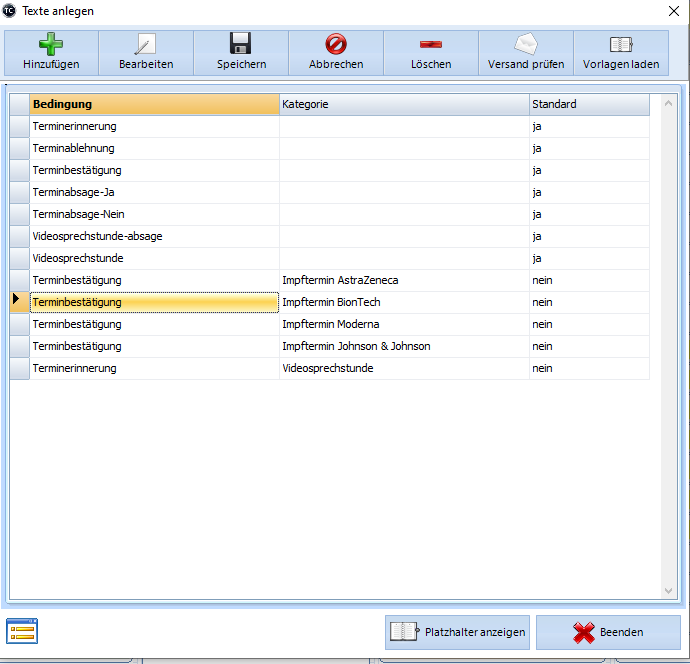This screenshot has width=690, height=664.
Task: Click the Standard column header
Action: pyautogui.click(x=589, y=104)
